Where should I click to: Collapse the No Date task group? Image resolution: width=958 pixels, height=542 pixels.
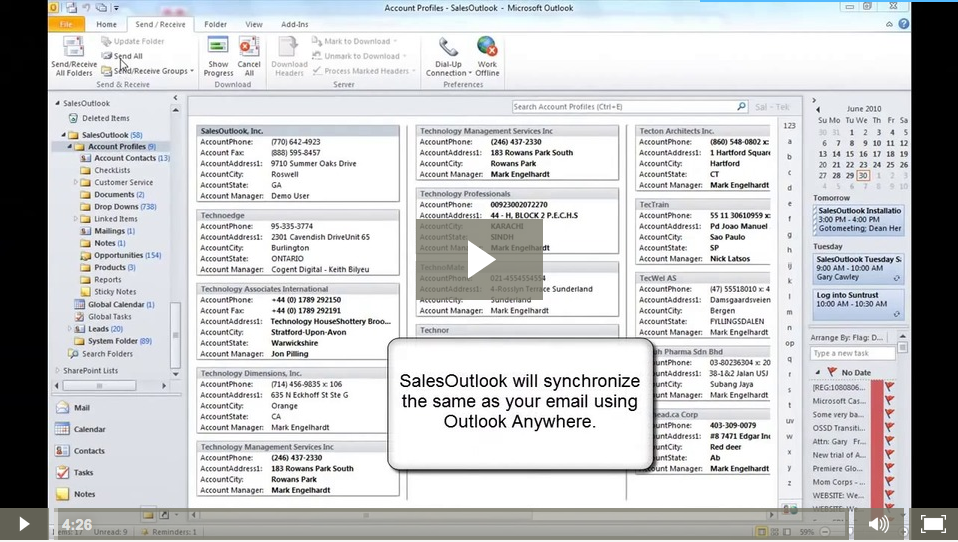817,372
